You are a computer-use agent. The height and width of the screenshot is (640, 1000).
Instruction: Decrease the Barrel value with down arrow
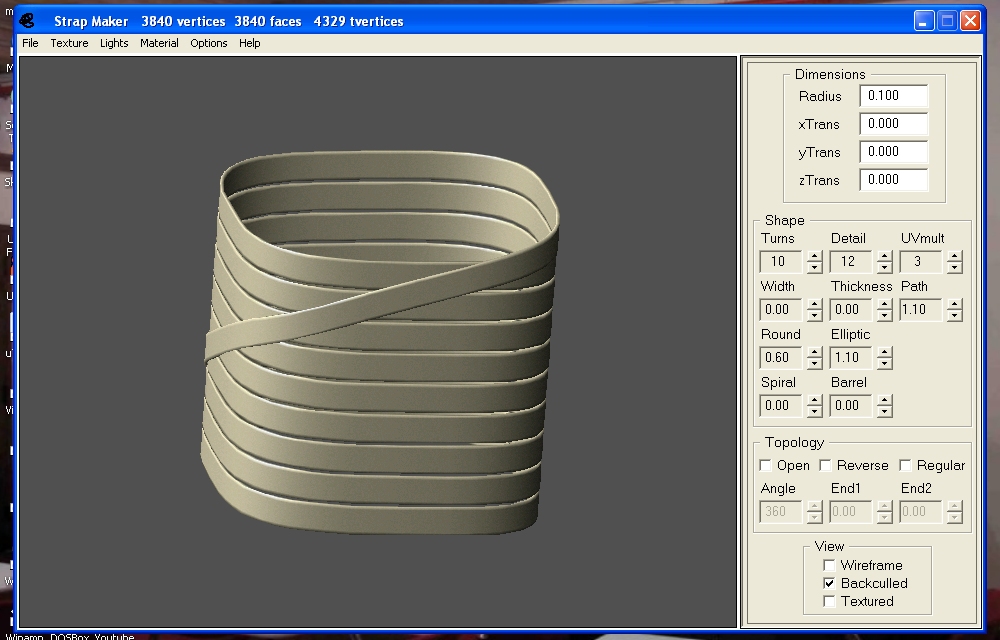(x=885, y=411)
